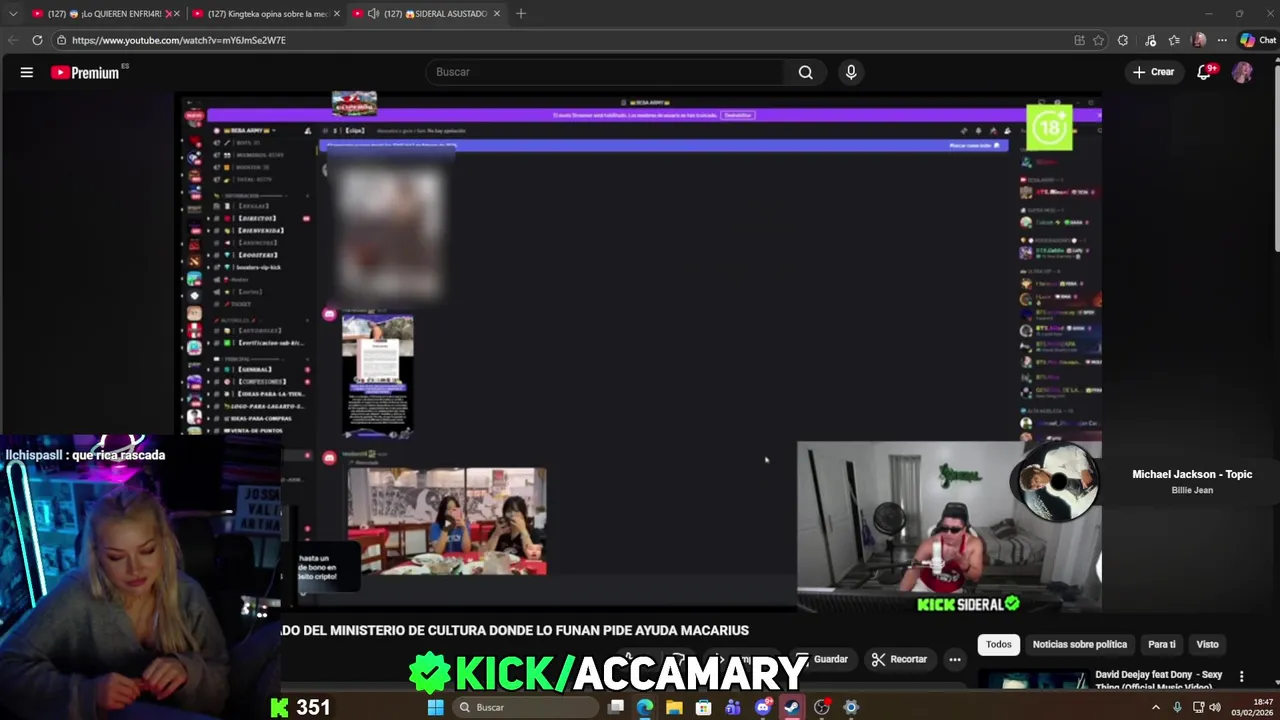Open Microsoft Store from the taskbar
1280x720 pixels.
(704, 707)
